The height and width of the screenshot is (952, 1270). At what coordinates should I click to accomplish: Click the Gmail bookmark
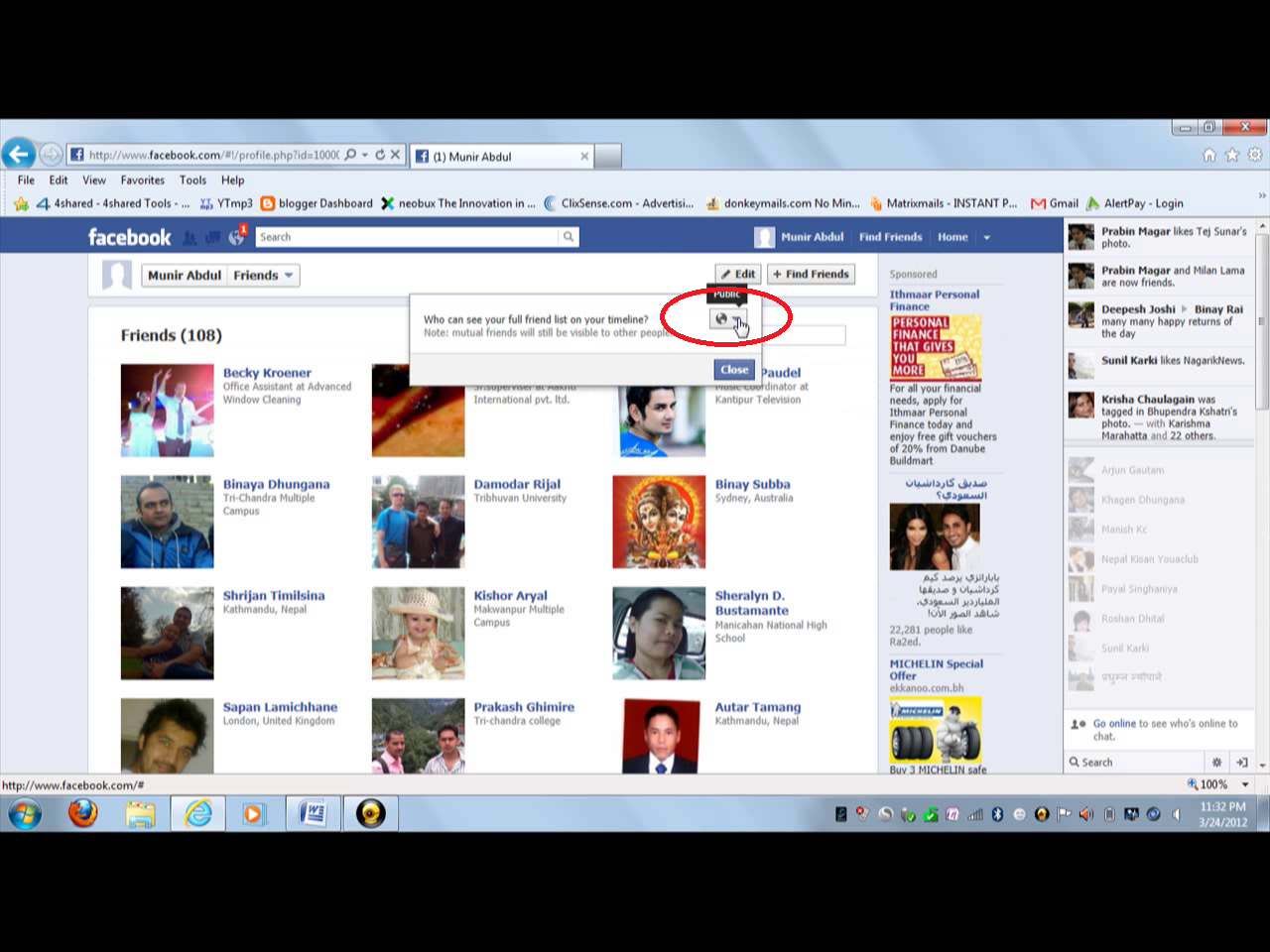pos(1055,203)
